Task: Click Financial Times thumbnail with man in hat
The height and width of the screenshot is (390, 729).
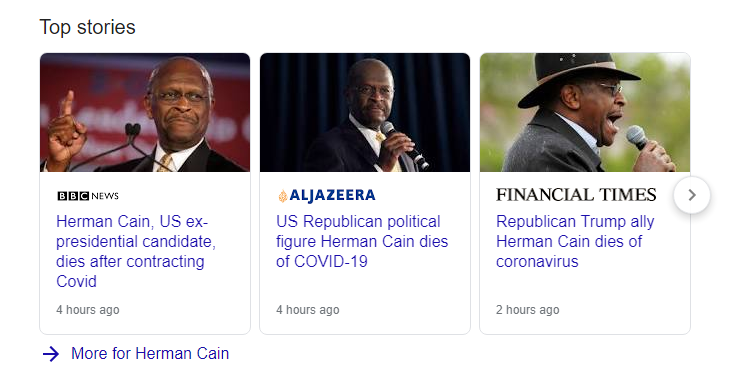Action: click(x=585, y=112)
